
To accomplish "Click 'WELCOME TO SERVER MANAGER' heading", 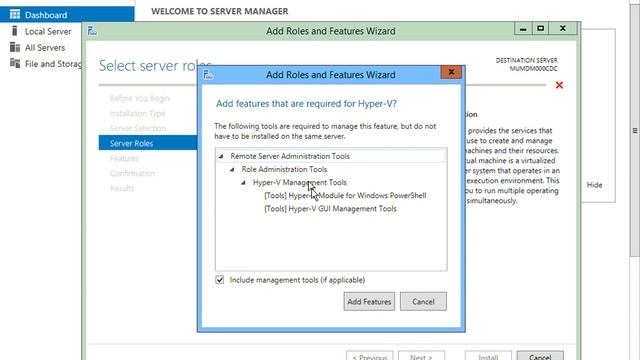I will [220, 11].
